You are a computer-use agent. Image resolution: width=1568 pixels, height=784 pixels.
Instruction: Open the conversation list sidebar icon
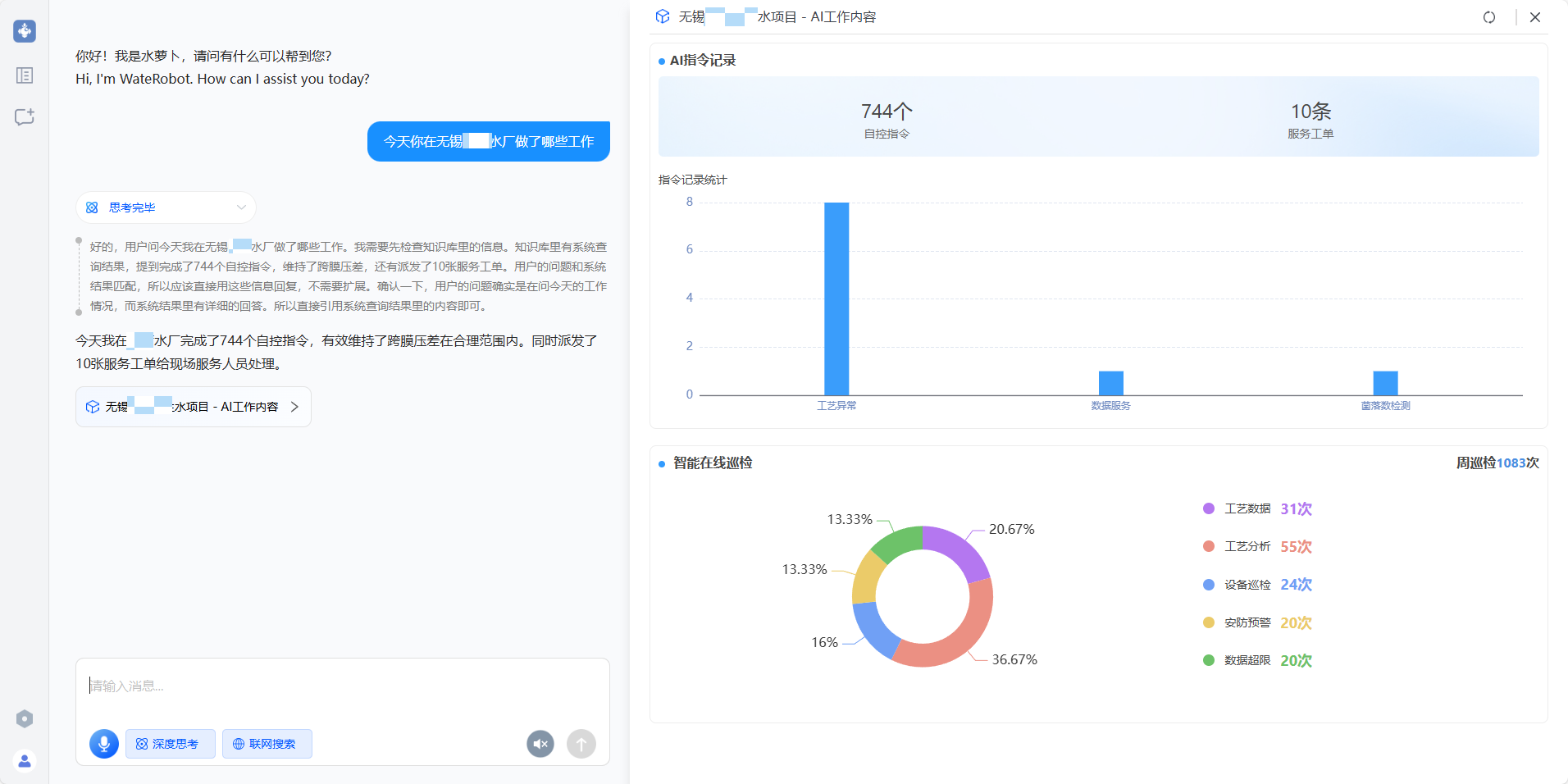tap(25, 75)
